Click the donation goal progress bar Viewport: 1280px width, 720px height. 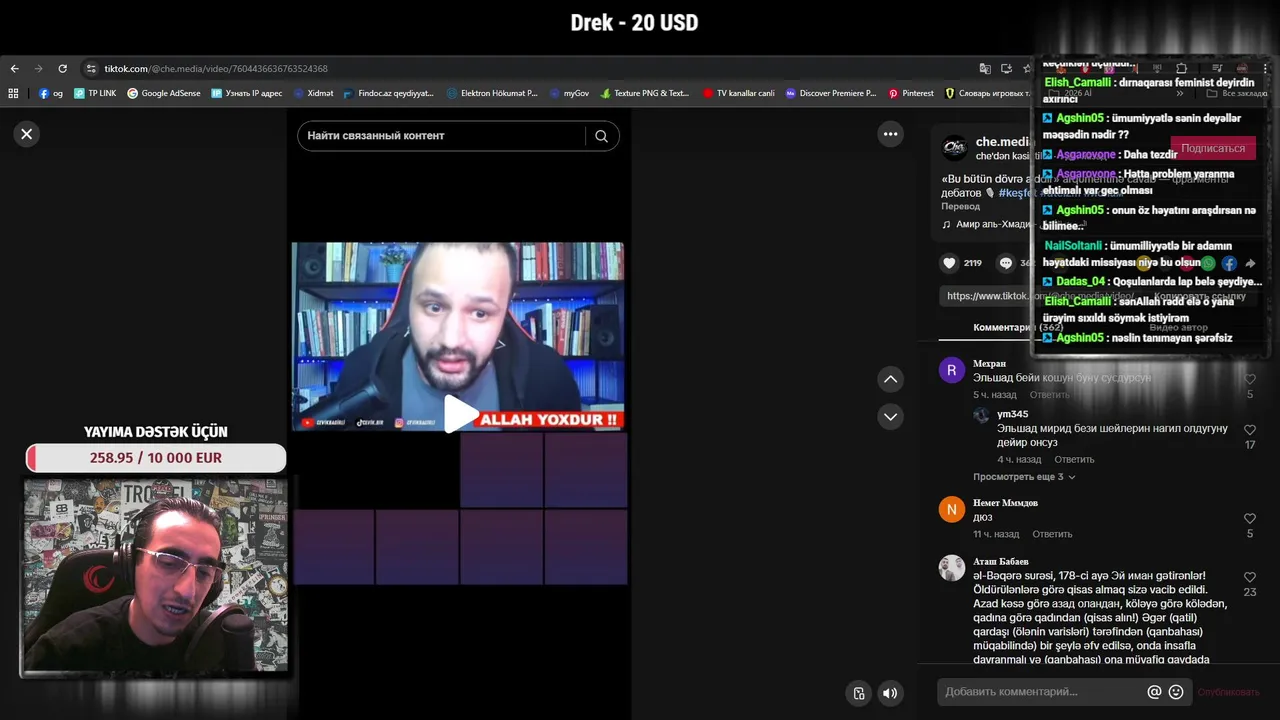coord(156,458)
